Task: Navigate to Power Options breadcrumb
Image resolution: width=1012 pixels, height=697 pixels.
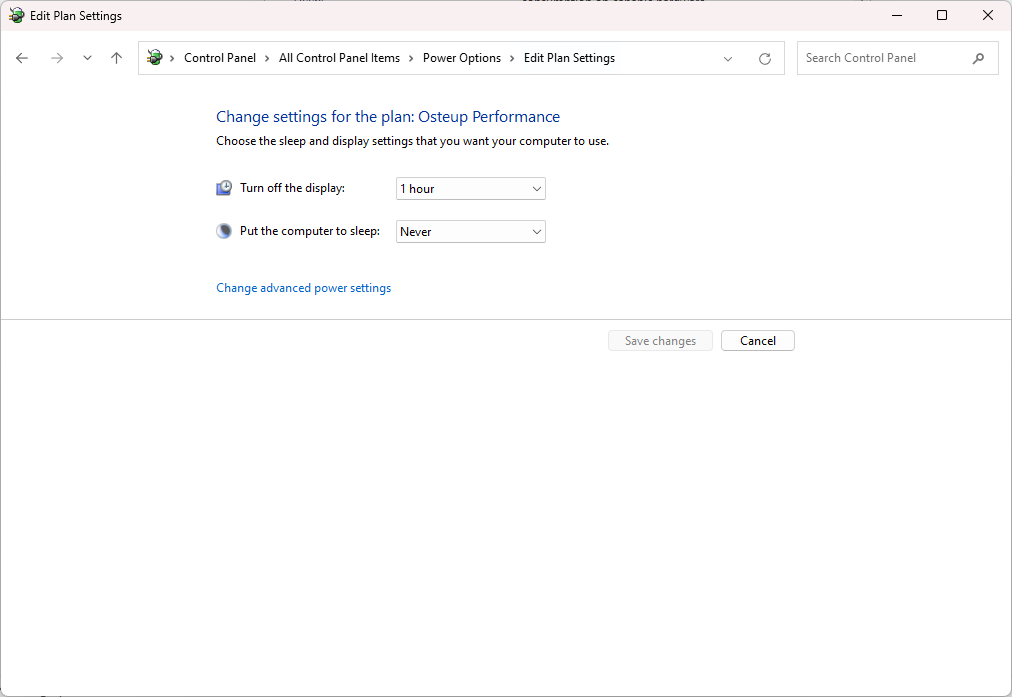Action: point(461,58)
